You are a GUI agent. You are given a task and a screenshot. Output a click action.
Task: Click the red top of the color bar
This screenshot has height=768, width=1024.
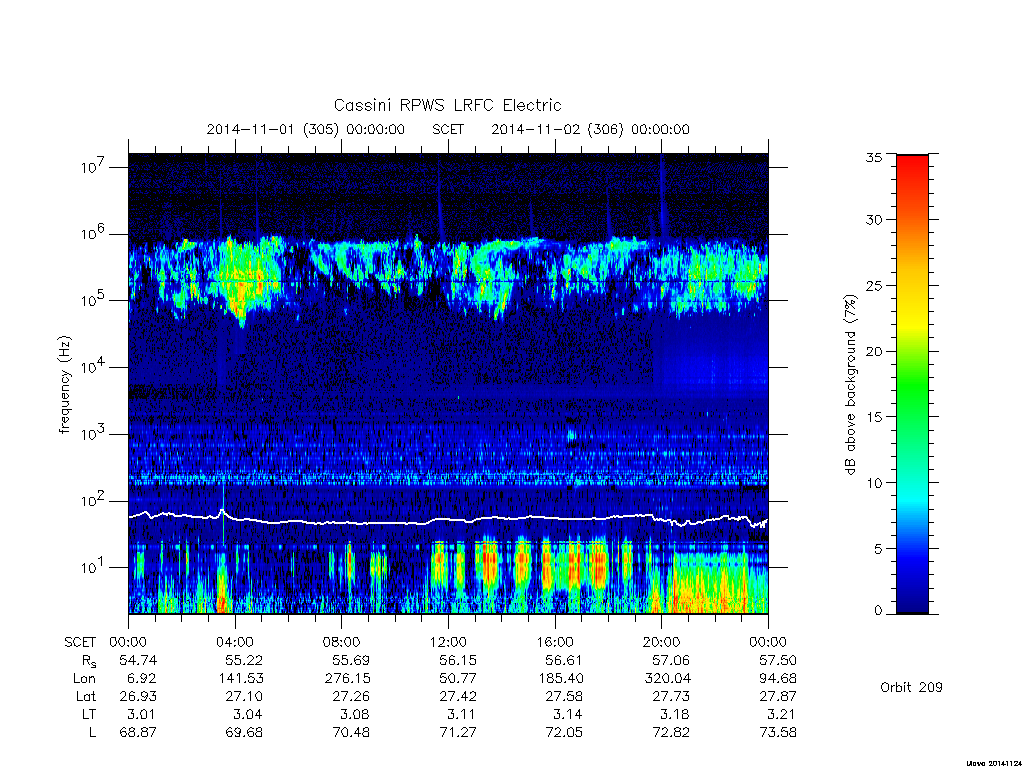click(x=912, y=159)
